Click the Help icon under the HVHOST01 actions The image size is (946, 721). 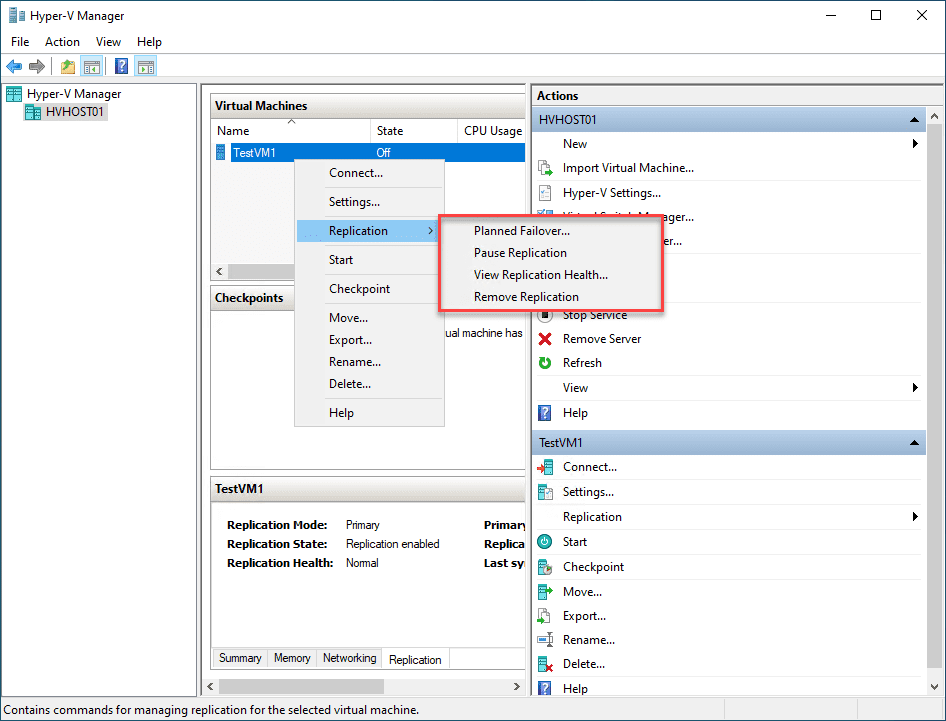point(545,413)
